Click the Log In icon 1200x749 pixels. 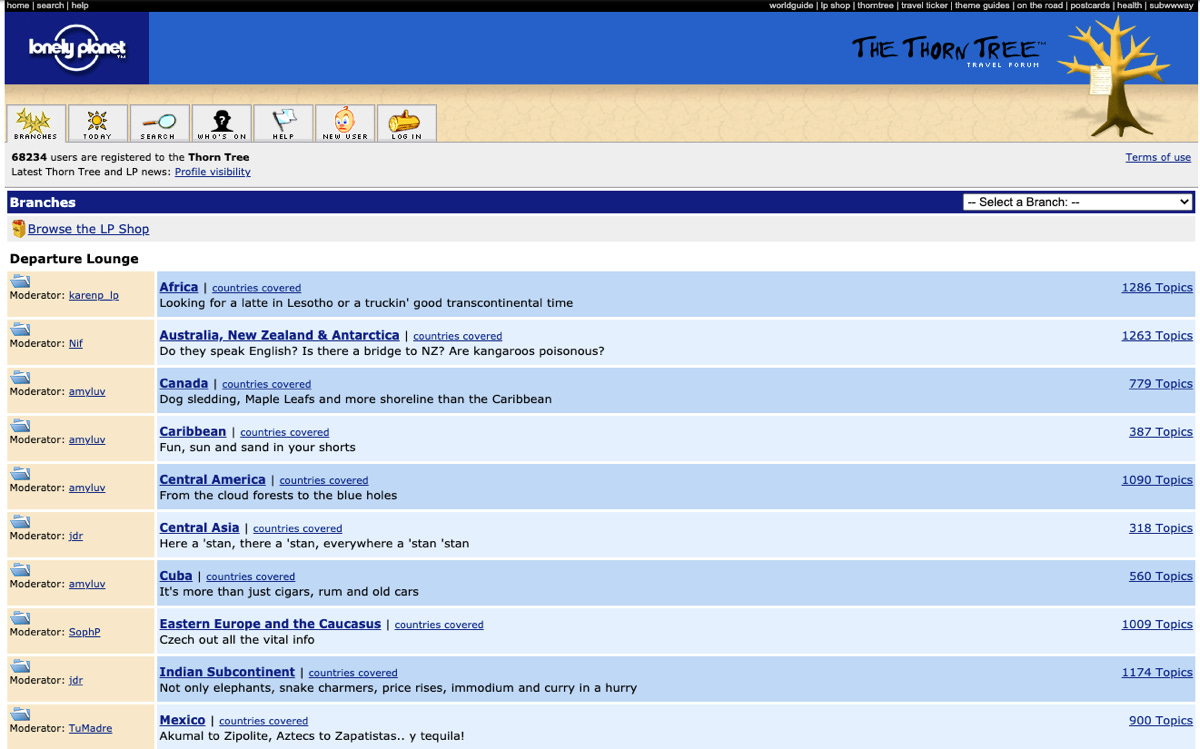tap(407, 123)
